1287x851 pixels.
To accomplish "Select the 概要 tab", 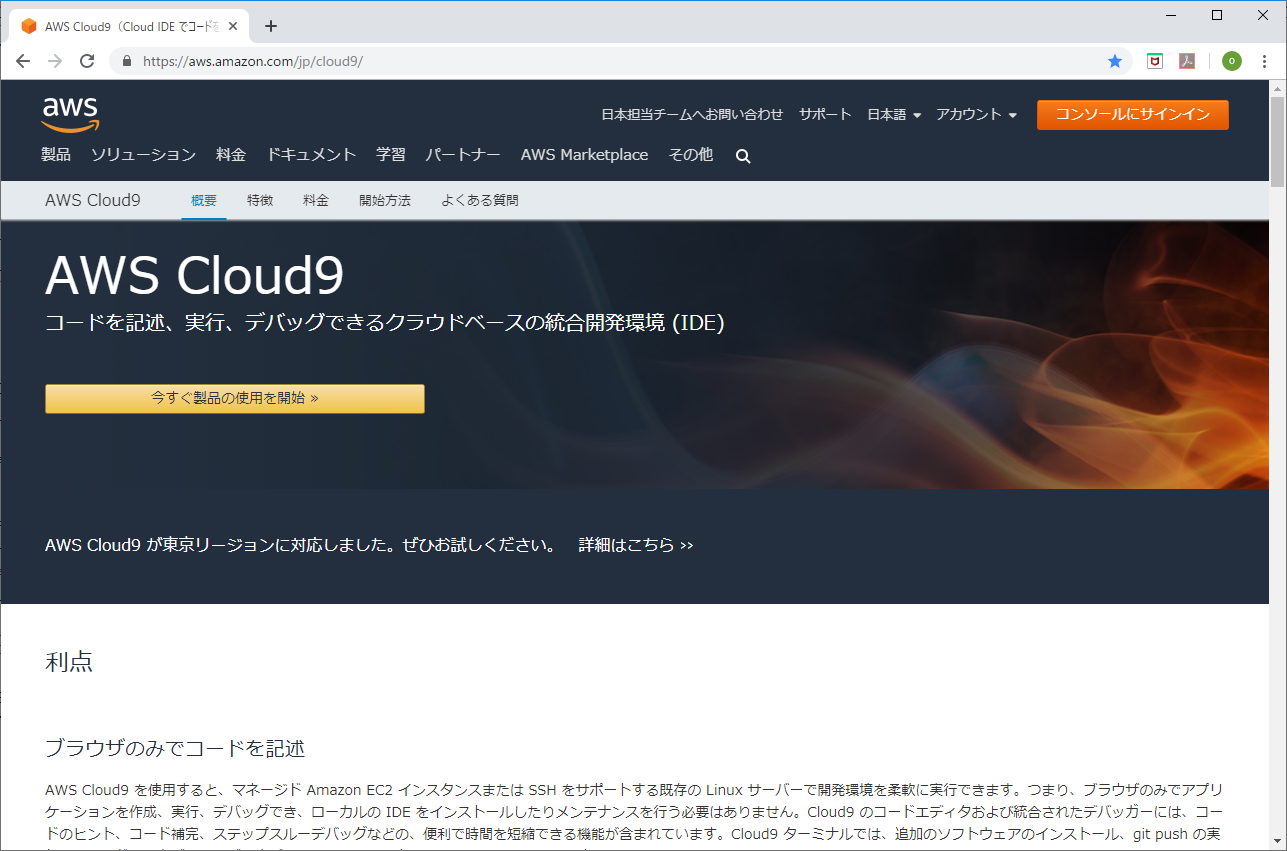I will 204,200.
